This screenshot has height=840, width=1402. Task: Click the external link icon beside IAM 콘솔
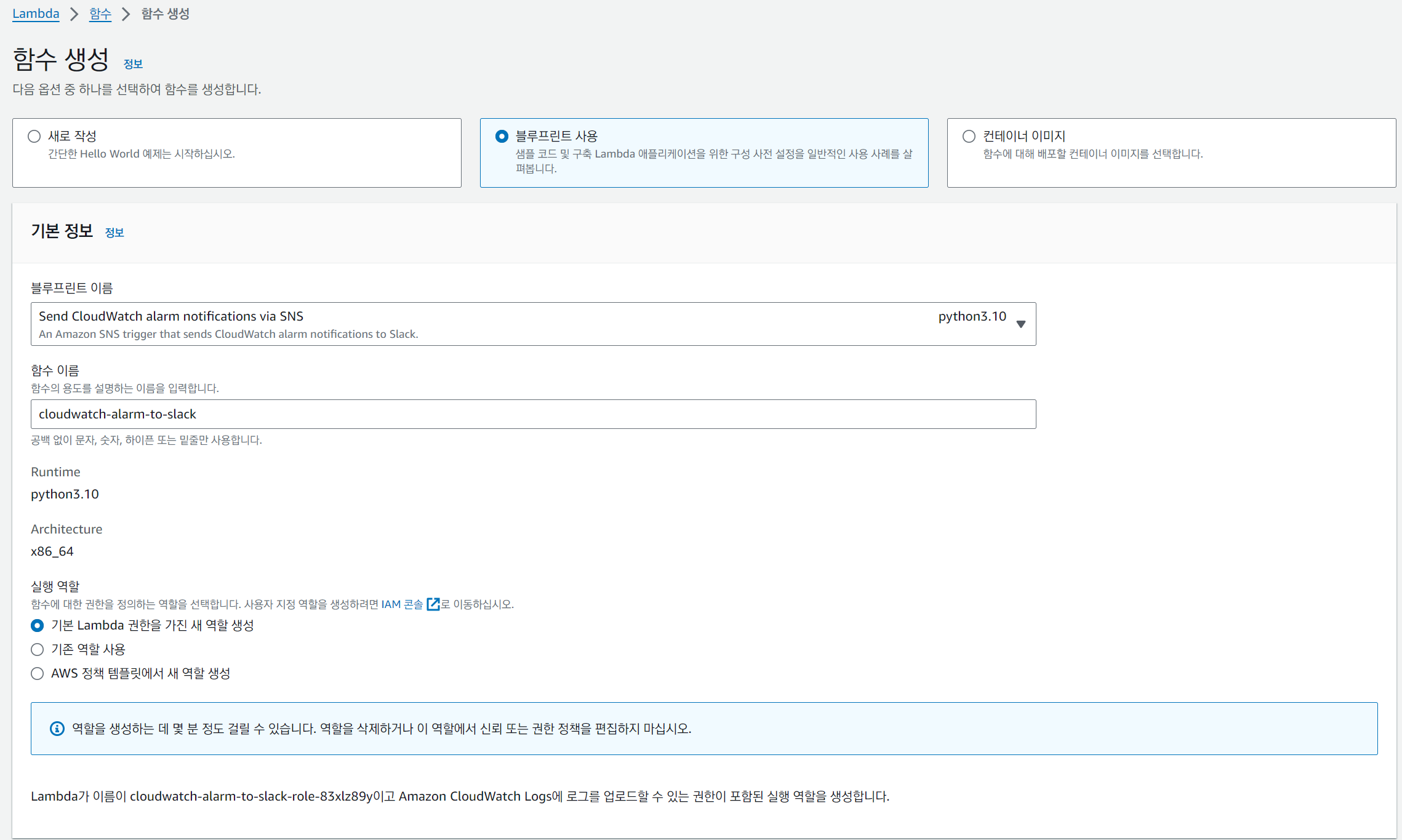(x=433, y=604)
